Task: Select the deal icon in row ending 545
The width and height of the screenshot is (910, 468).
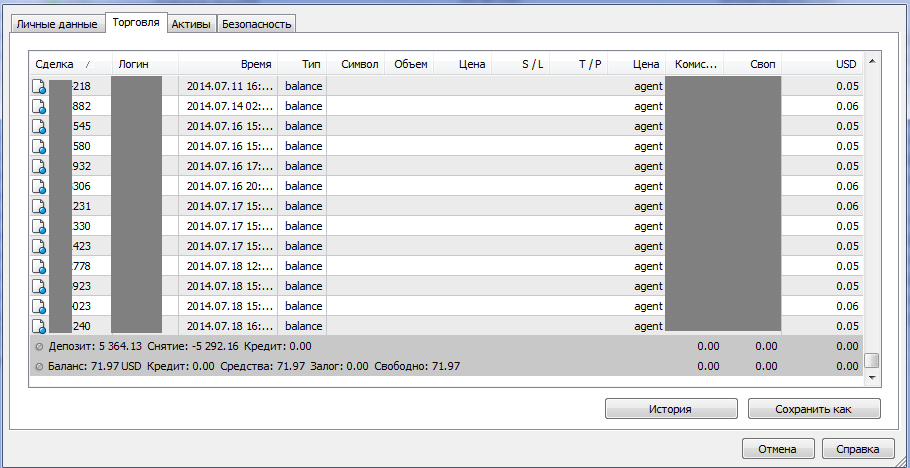Action: click(x=39, y=127)
